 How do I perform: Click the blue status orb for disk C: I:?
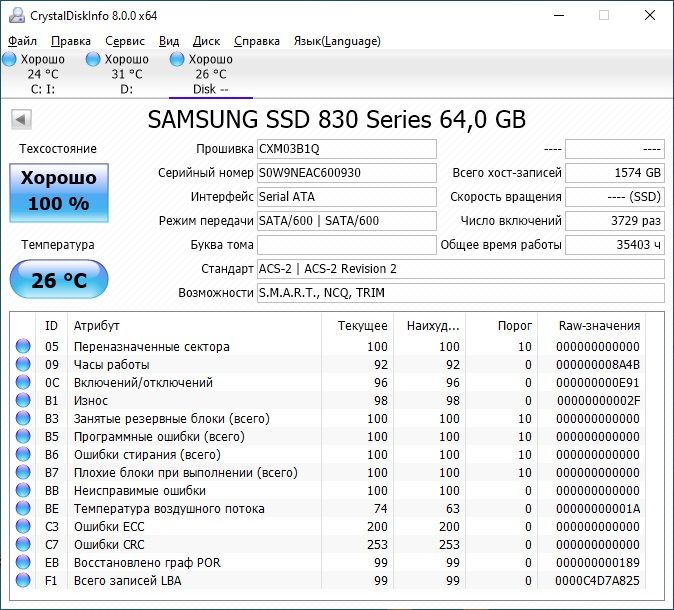(9, 59)
